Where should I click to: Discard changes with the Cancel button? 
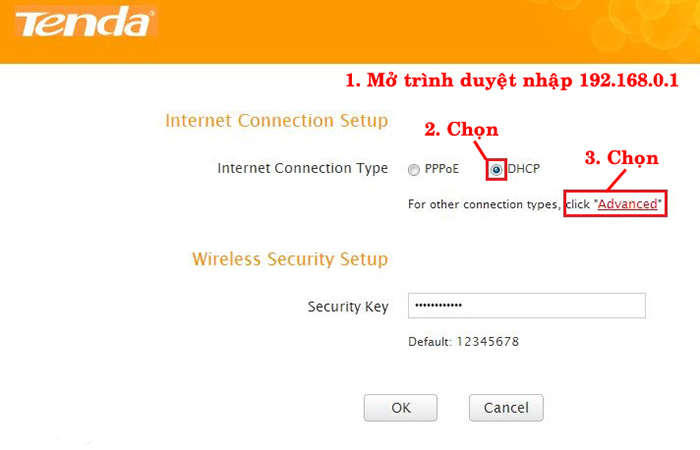(x=506, y=408)
